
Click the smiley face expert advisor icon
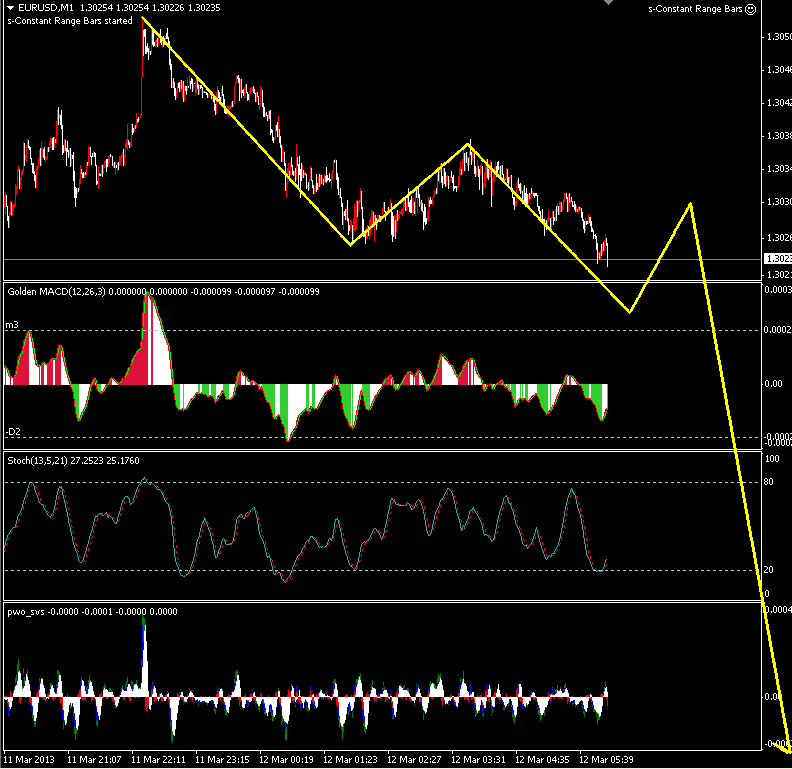[x=751, y=9]
